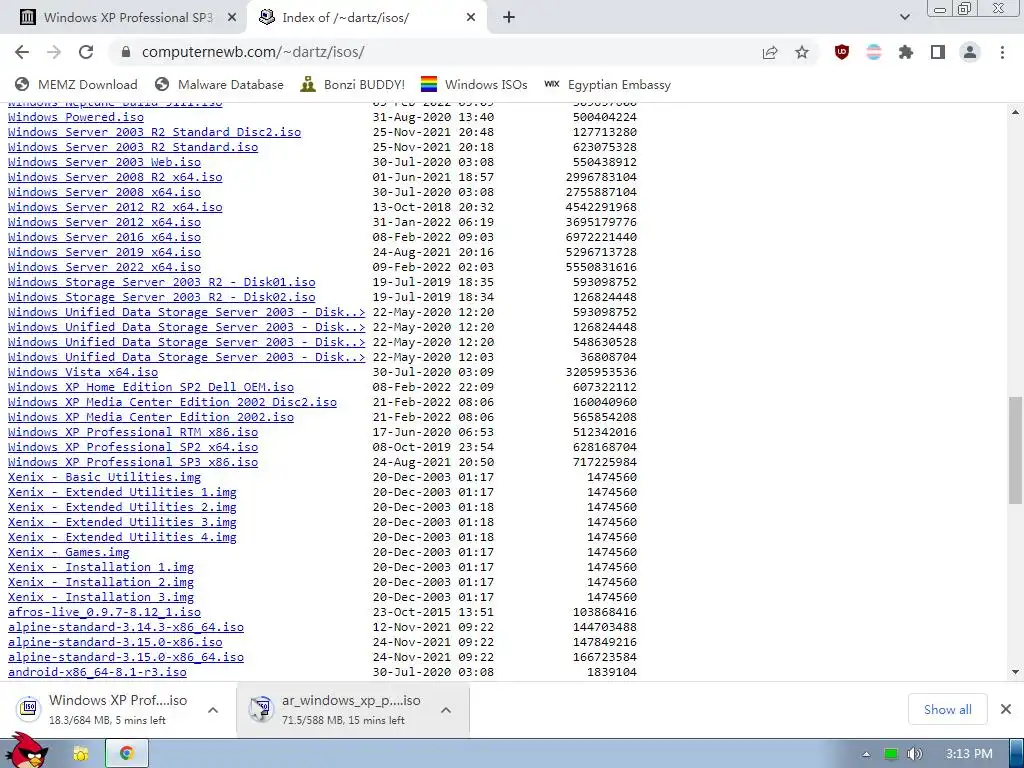Click the page scrollbar down arrow
Viewport: 1024px width, 768px height.
(x=1016, y=672)
